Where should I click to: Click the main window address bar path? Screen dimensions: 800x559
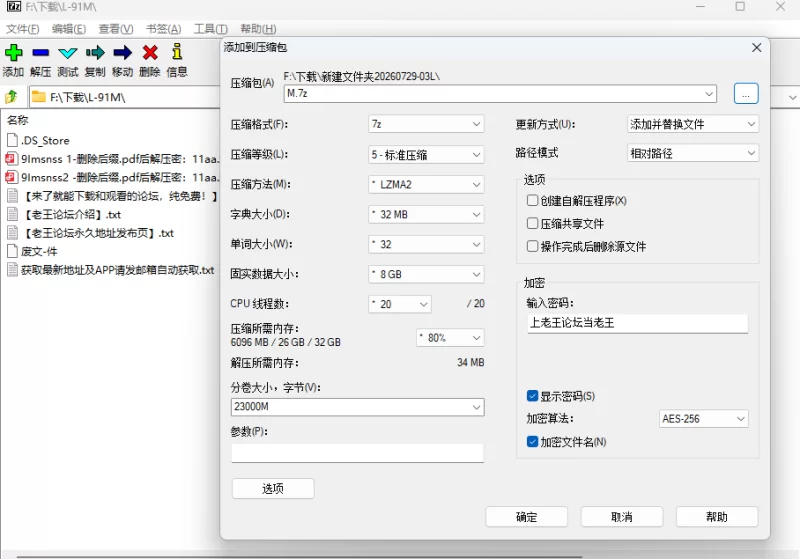coord(88,97)
